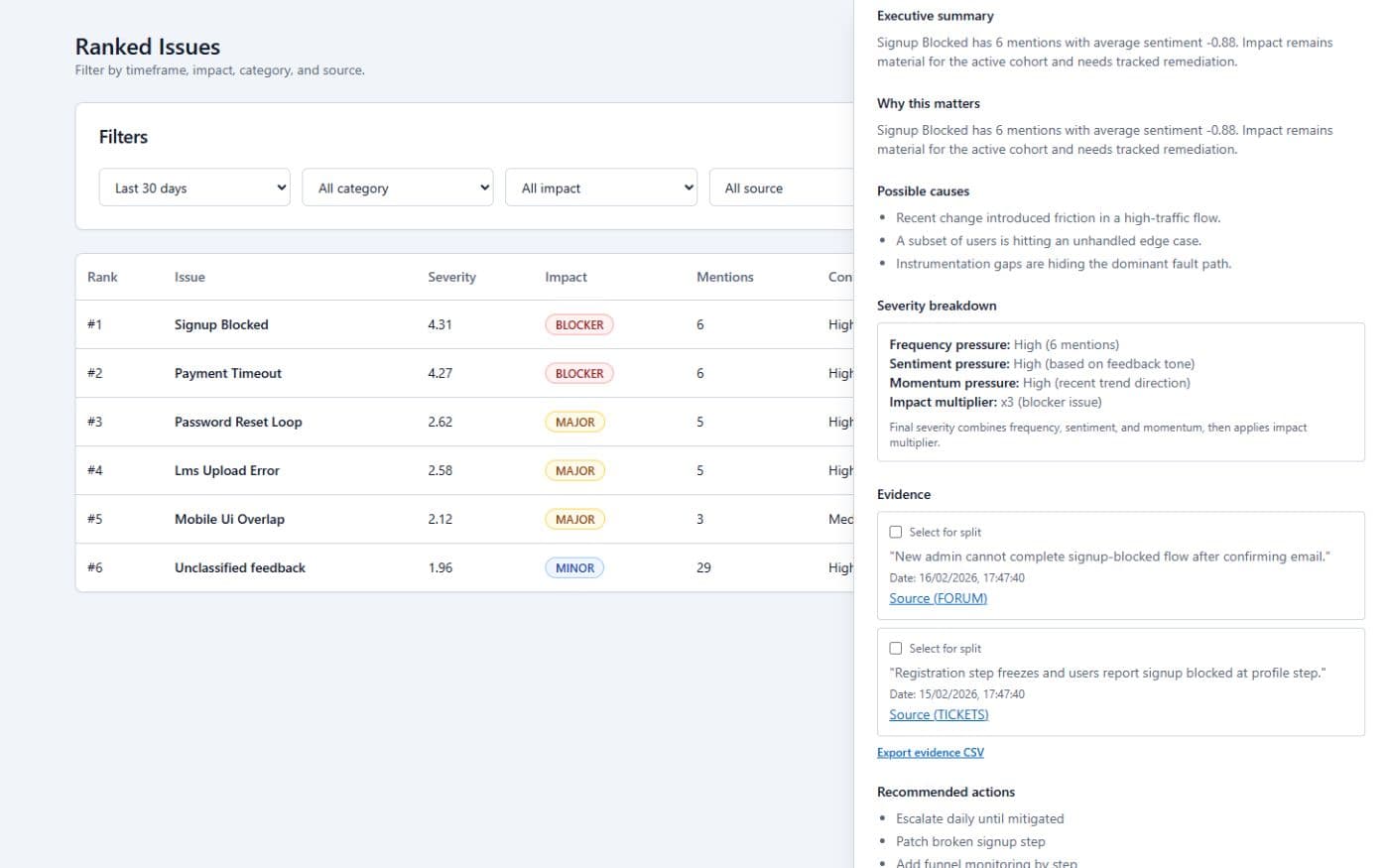Open the All category filter dropdown
This screenshot has width=1389, height=868.
397,187
